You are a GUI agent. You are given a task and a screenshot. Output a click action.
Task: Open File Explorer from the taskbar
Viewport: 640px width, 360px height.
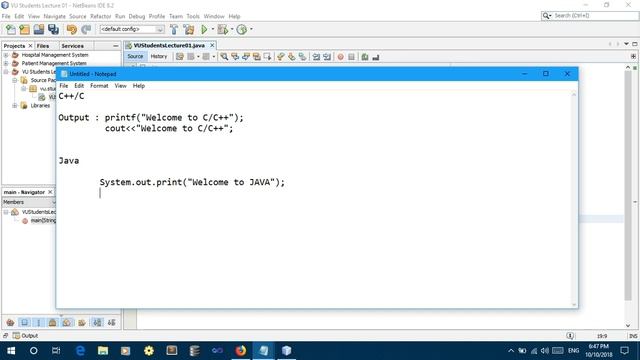[x=103, y=351]
